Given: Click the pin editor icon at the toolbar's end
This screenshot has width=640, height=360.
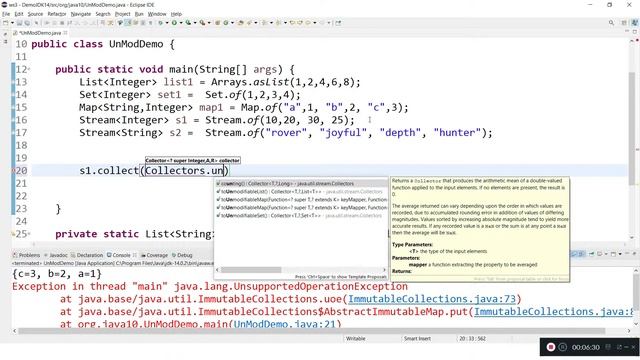Looking at the screenshot, I should 338,23.
